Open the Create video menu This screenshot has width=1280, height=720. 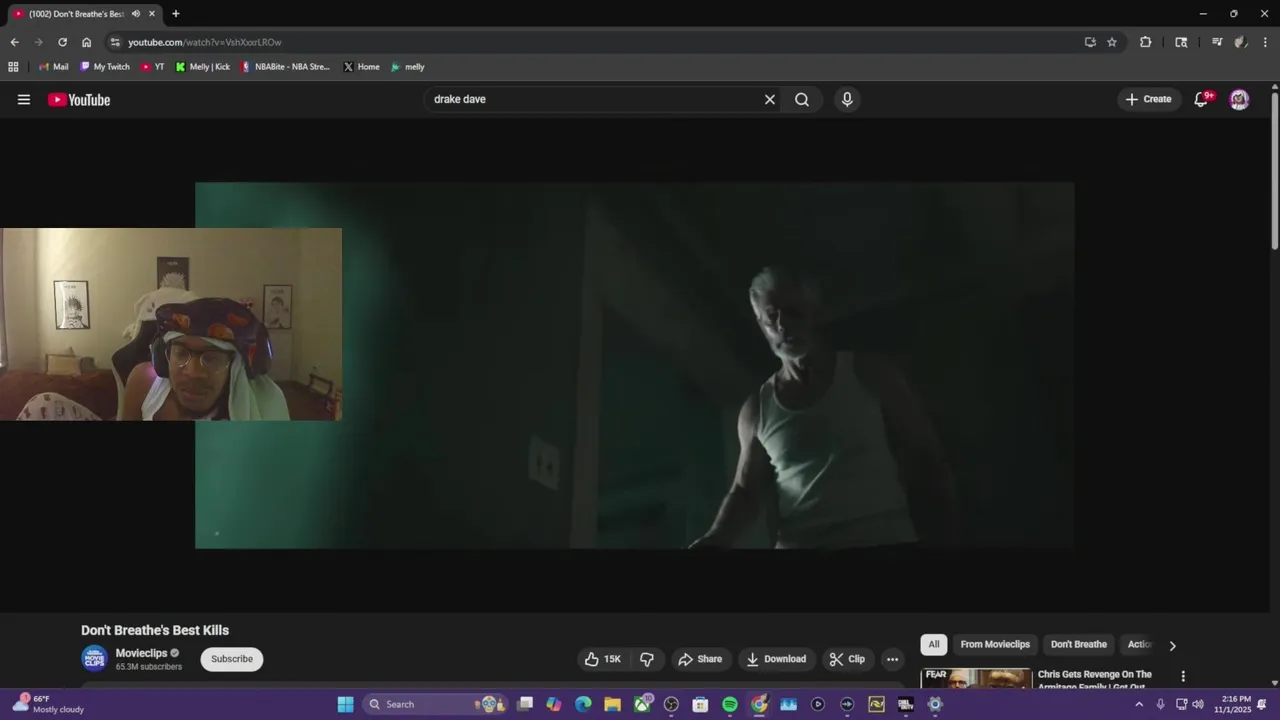pyautogui.click(x=1148, y=99)
